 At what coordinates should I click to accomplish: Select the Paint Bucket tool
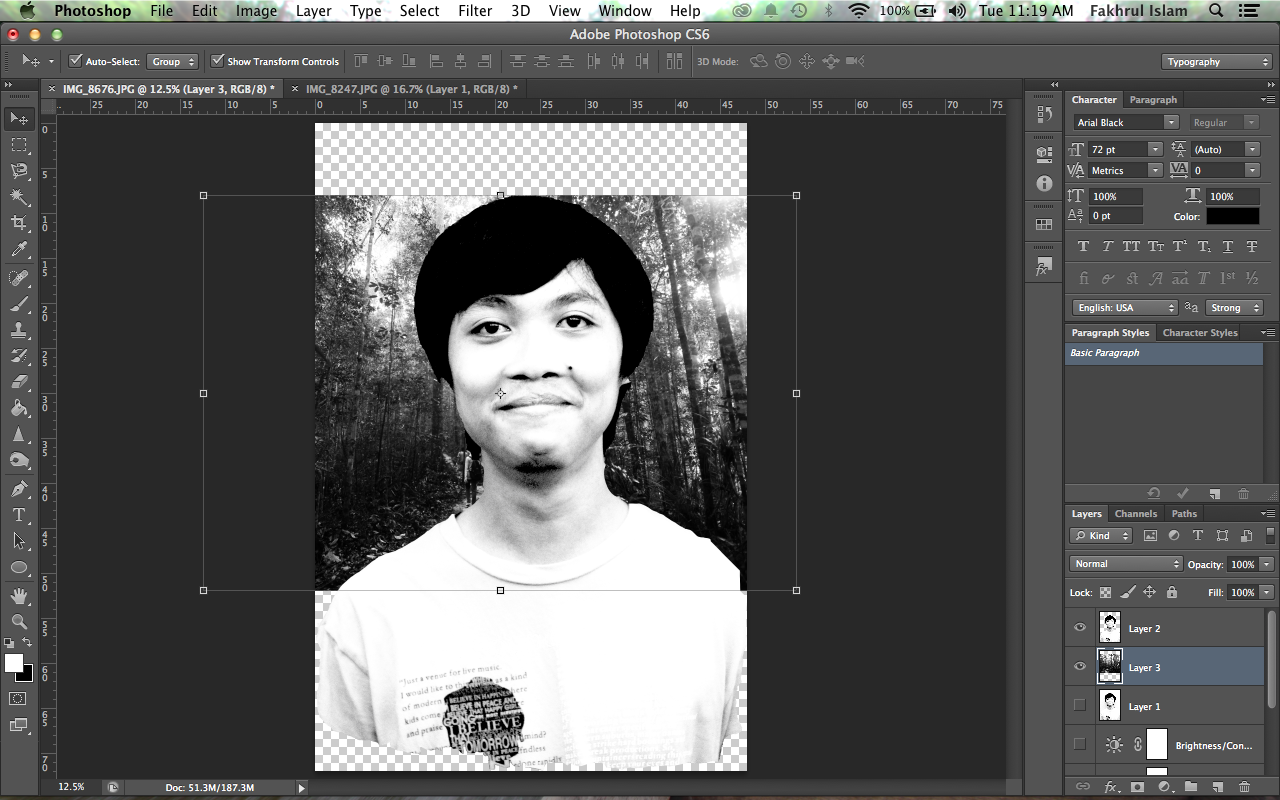pos(19,408)
